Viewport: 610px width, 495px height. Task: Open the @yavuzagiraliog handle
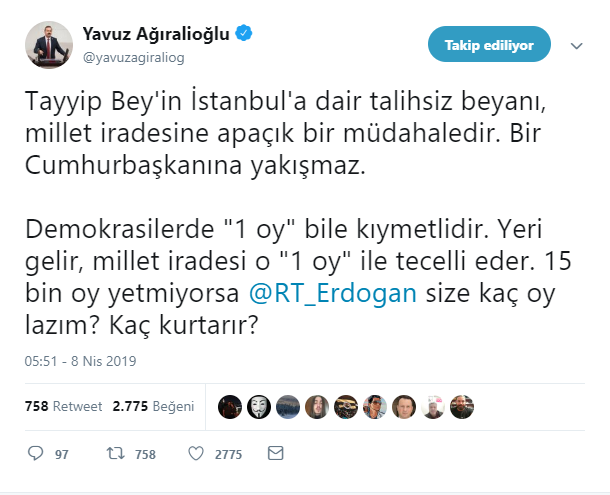(133, 58)
